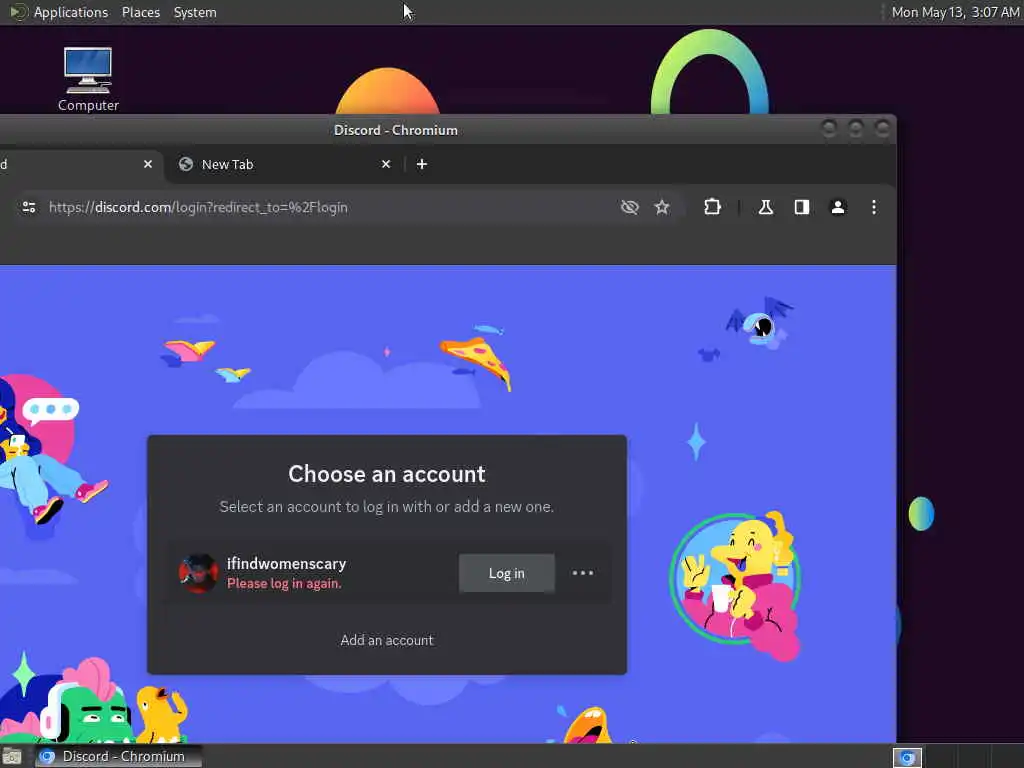Open the Chromium profile icon
Viewport: 1024px width, 768px height.
pos(838,207)
